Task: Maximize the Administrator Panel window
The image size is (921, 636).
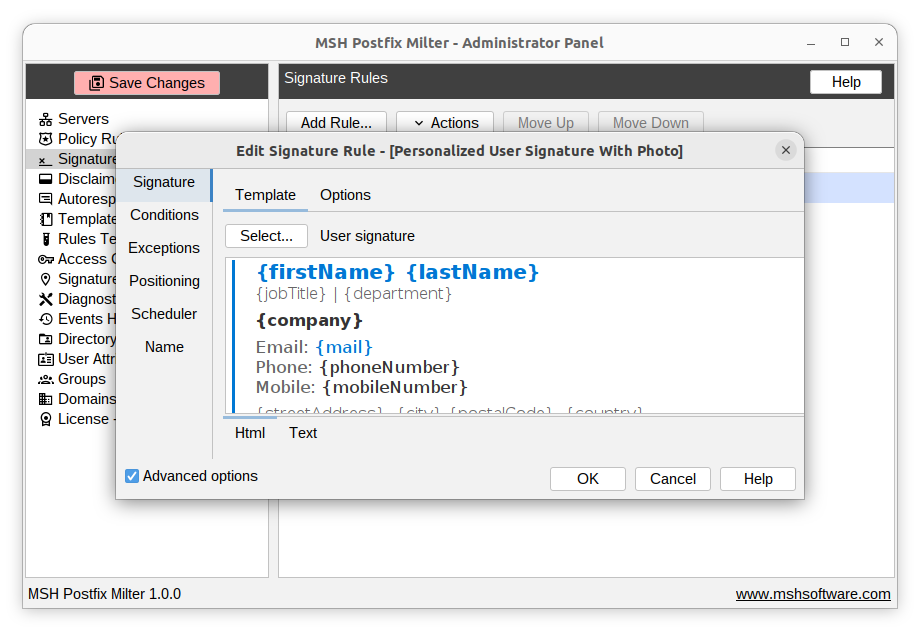Action: pyautogui.click(x=845, y=42)
